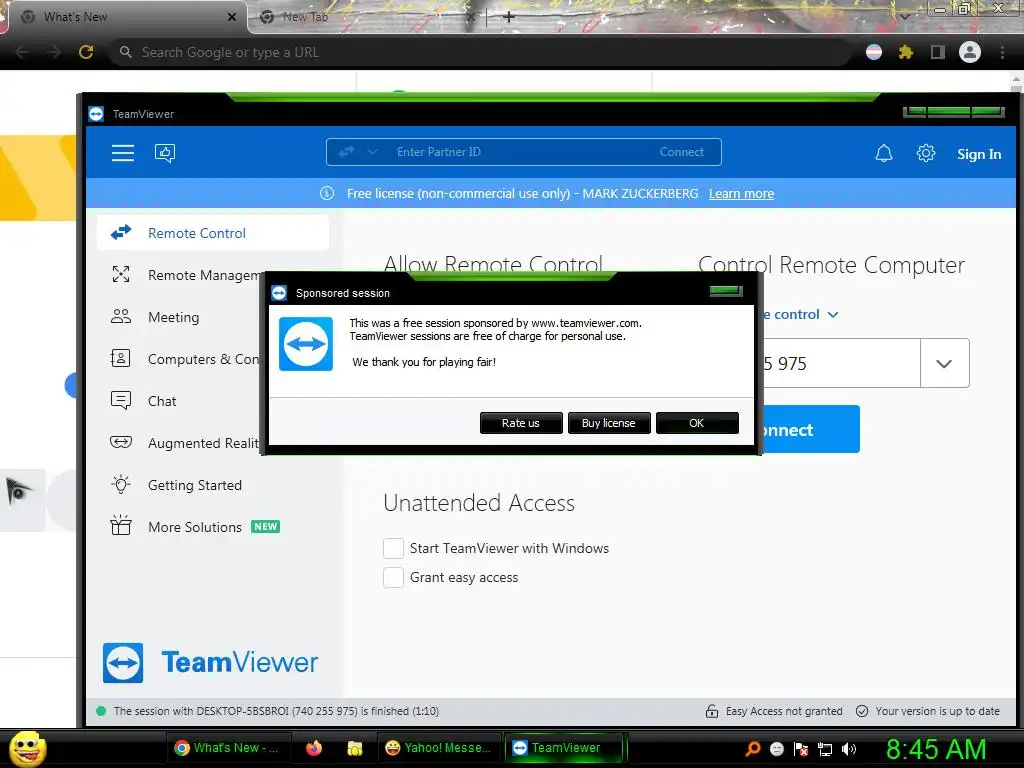
Task: Open Yahoo! Messenger taskbar item
Action: 439,748
